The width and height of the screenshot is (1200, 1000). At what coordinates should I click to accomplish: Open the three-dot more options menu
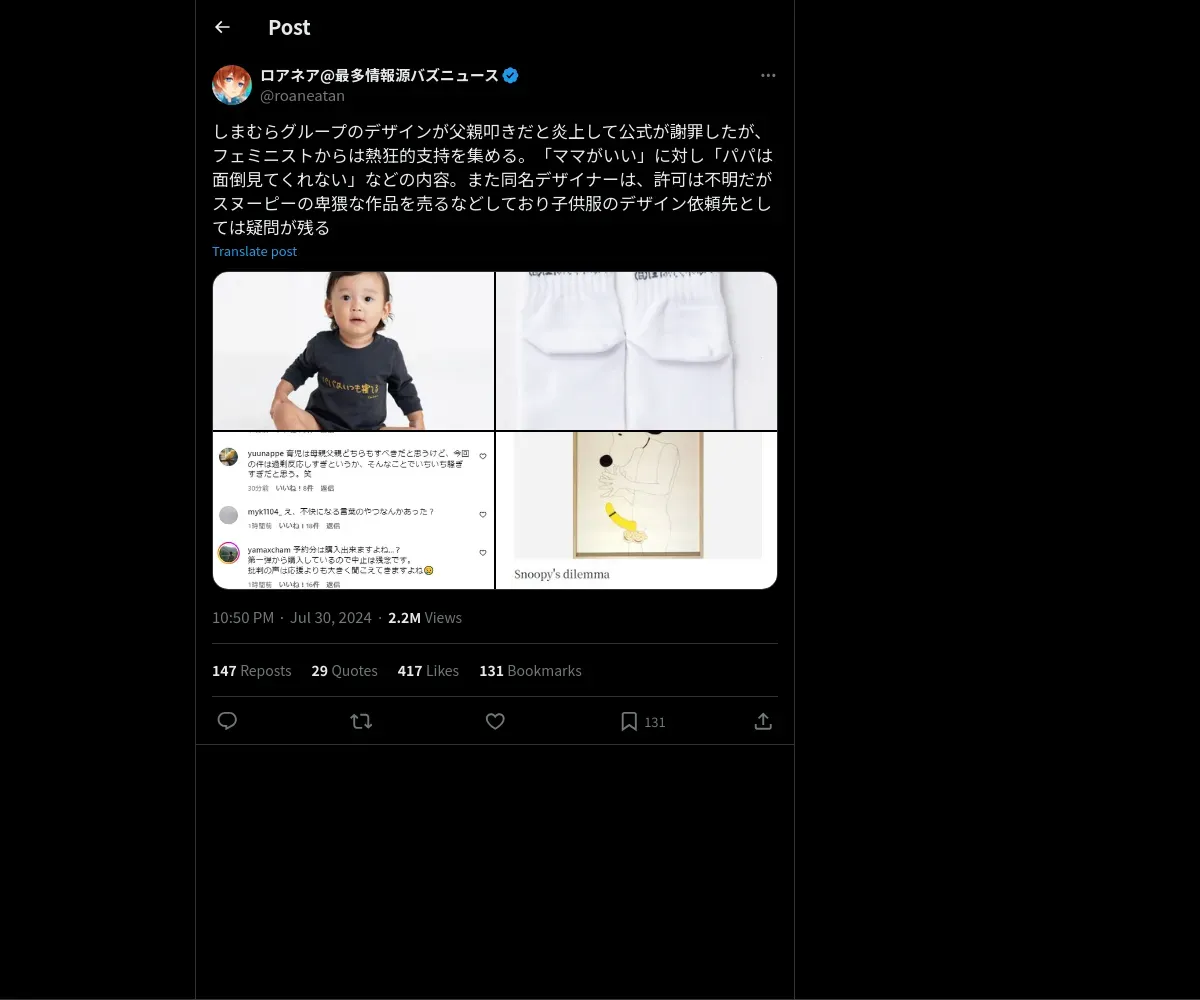[768, 75]
